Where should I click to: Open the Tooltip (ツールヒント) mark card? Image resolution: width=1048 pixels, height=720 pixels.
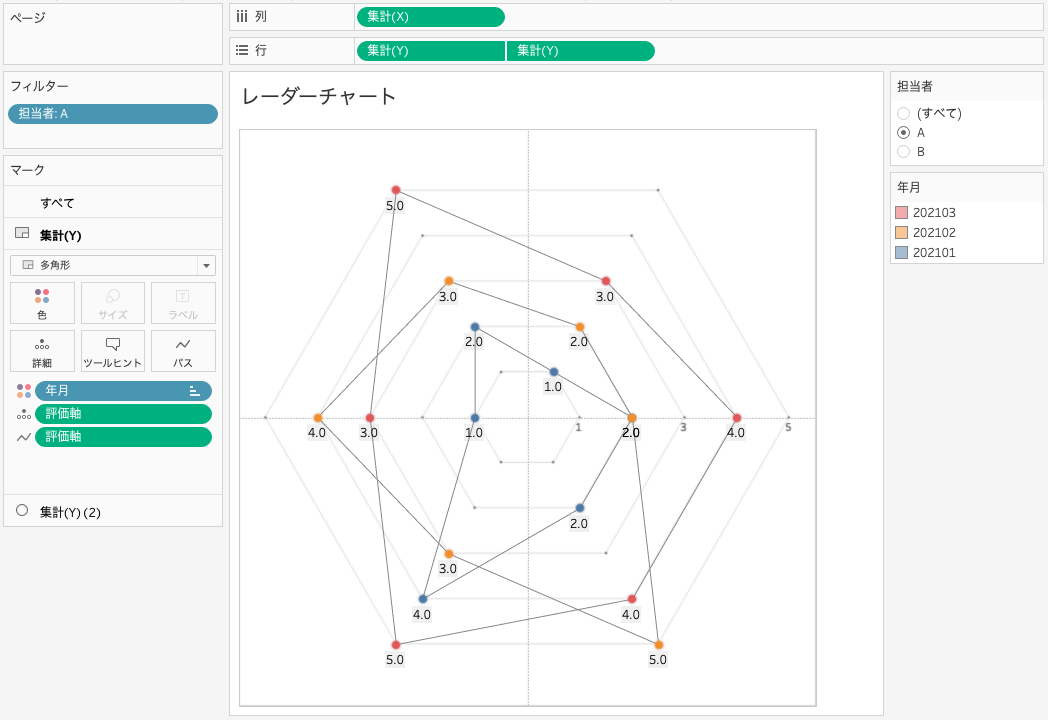[x=112, y=351]
